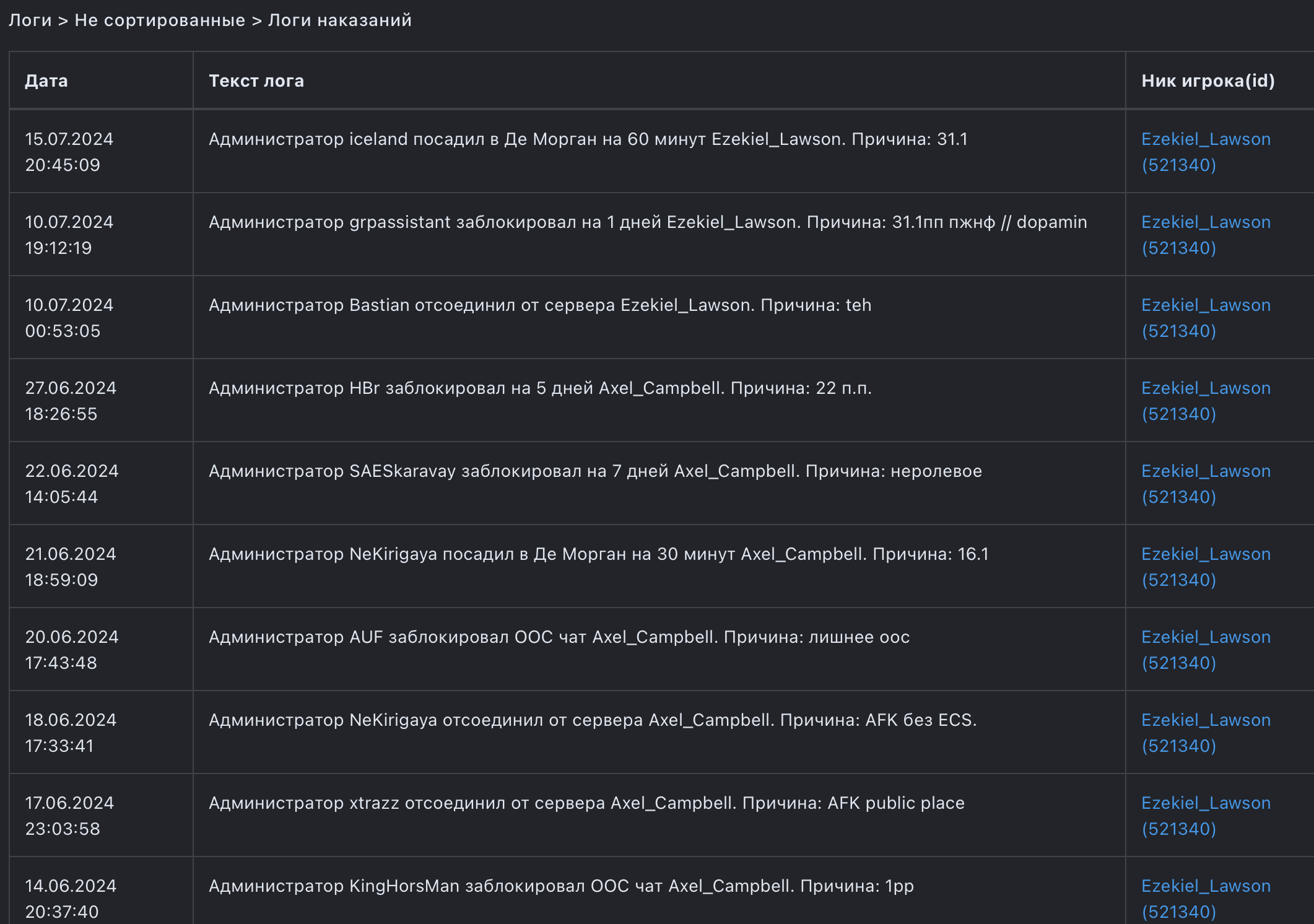
Task: Open Ezekiel_Lawson link in 10.07.2024 19:12:19 row
Action: click(1206, 235)
